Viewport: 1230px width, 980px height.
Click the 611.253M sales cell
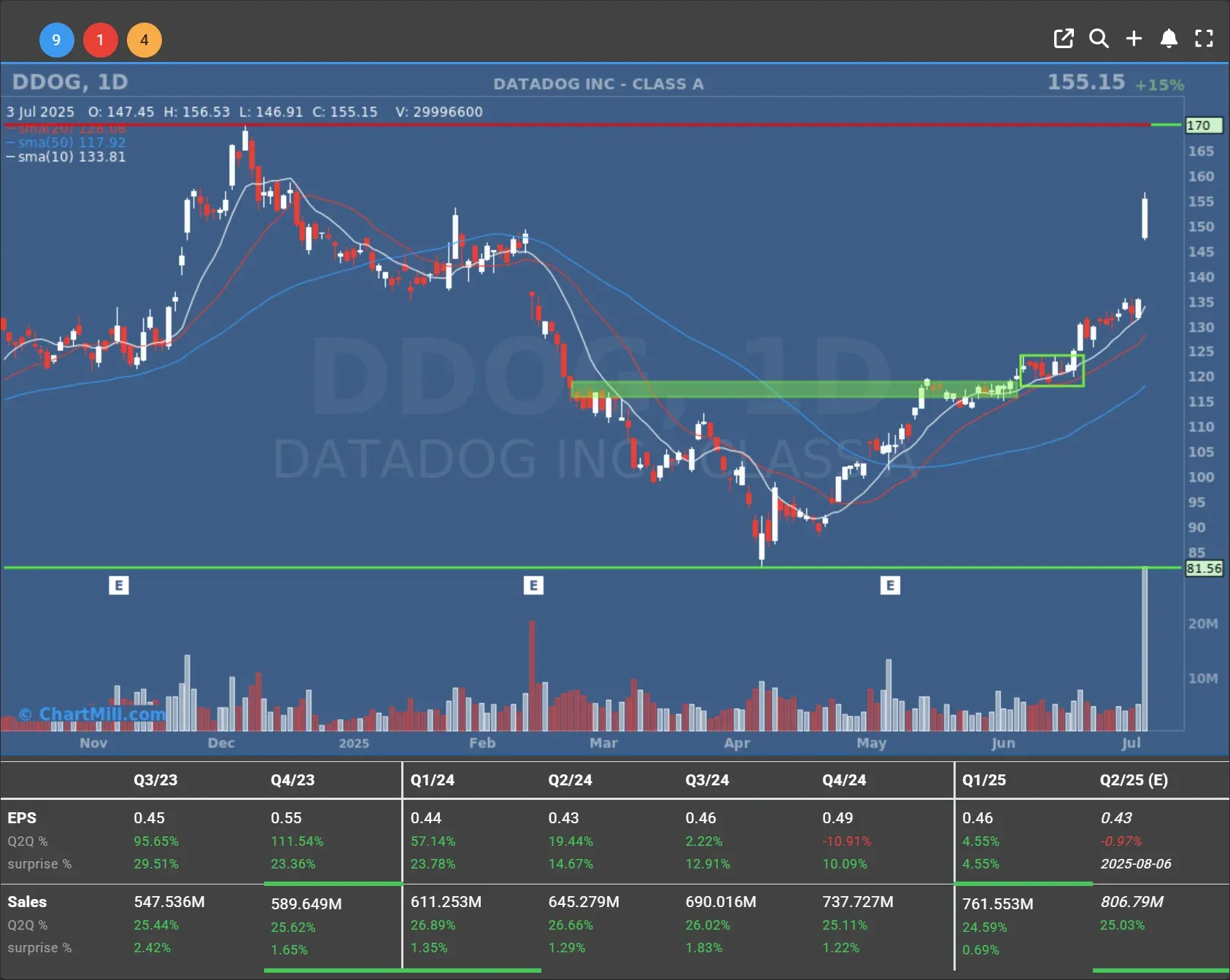[x=446, y=902]
